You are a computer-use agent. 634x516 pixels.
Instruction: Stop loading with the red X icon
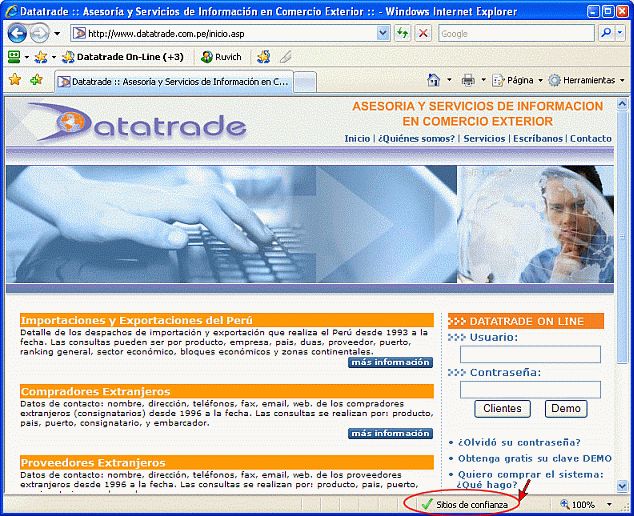423,33
